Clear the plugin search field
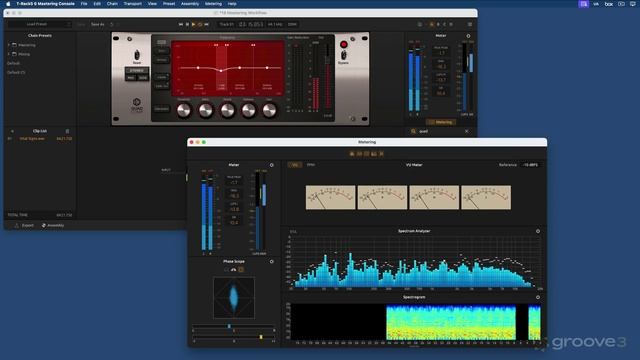 467,131
